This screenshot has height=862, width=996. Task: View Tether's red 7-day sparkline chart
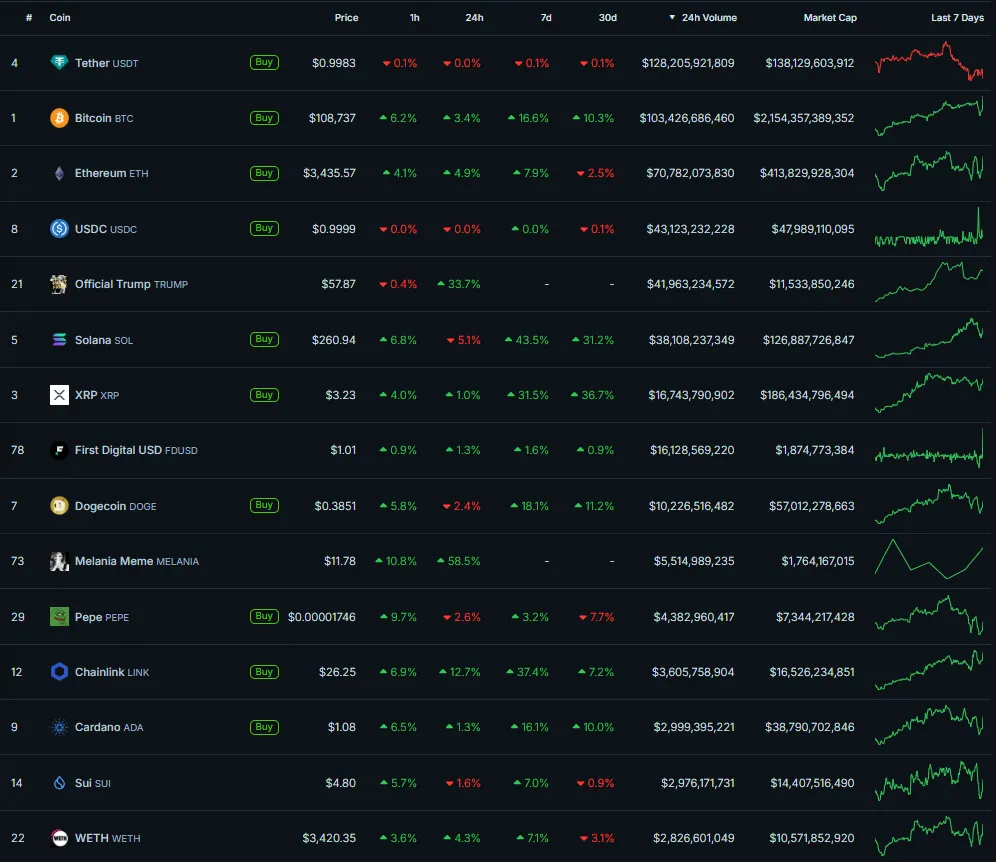(x=929, y=61)
